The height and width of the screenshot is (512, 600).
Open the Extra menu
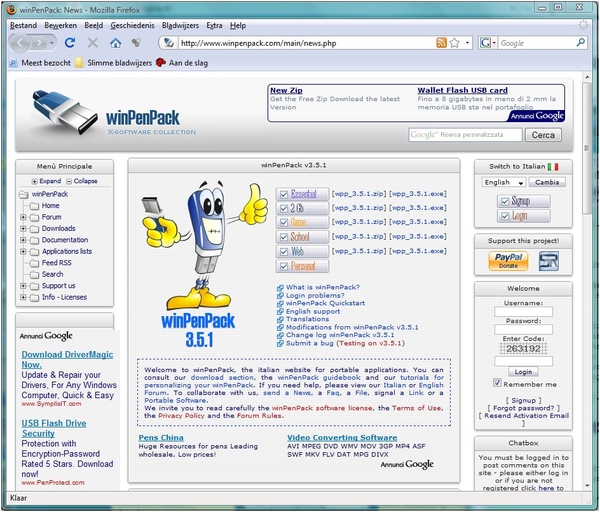point(214,26)
